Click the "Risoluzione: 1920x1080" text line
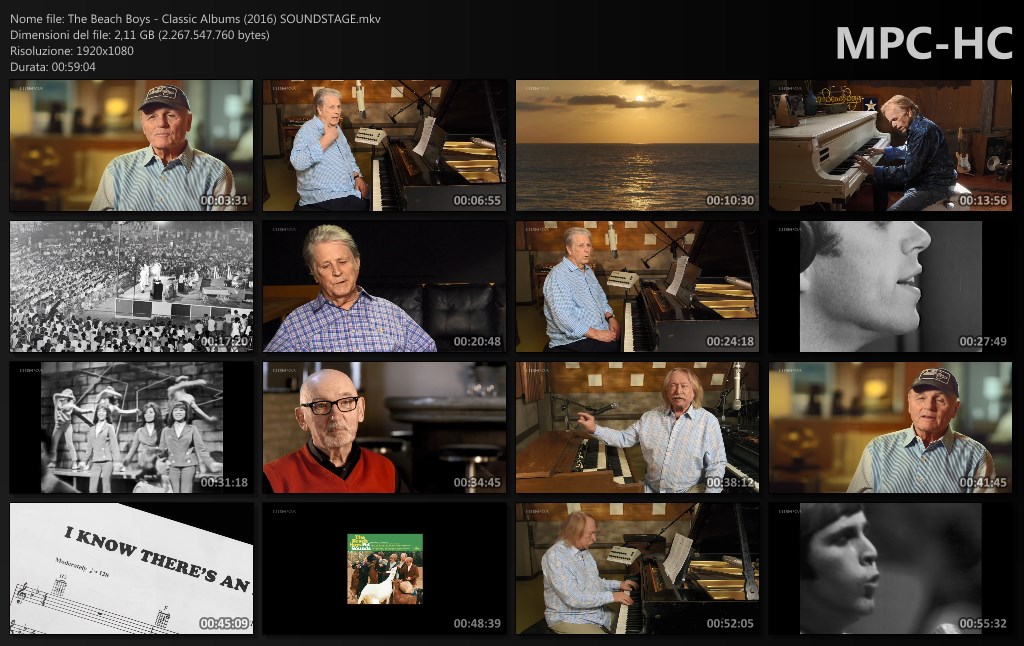The height and width of the screenshot is (646, 1024). click(x=72, y=51)
